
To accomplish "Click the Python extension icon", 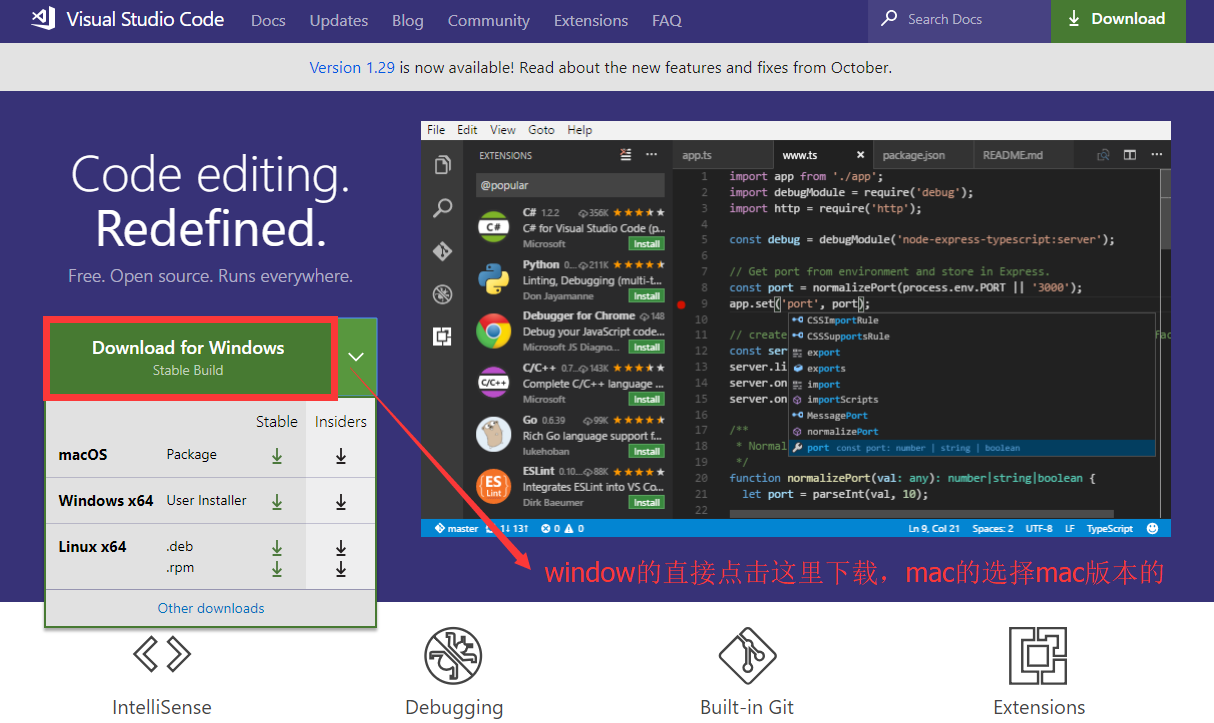I will (x=494, y=280).
